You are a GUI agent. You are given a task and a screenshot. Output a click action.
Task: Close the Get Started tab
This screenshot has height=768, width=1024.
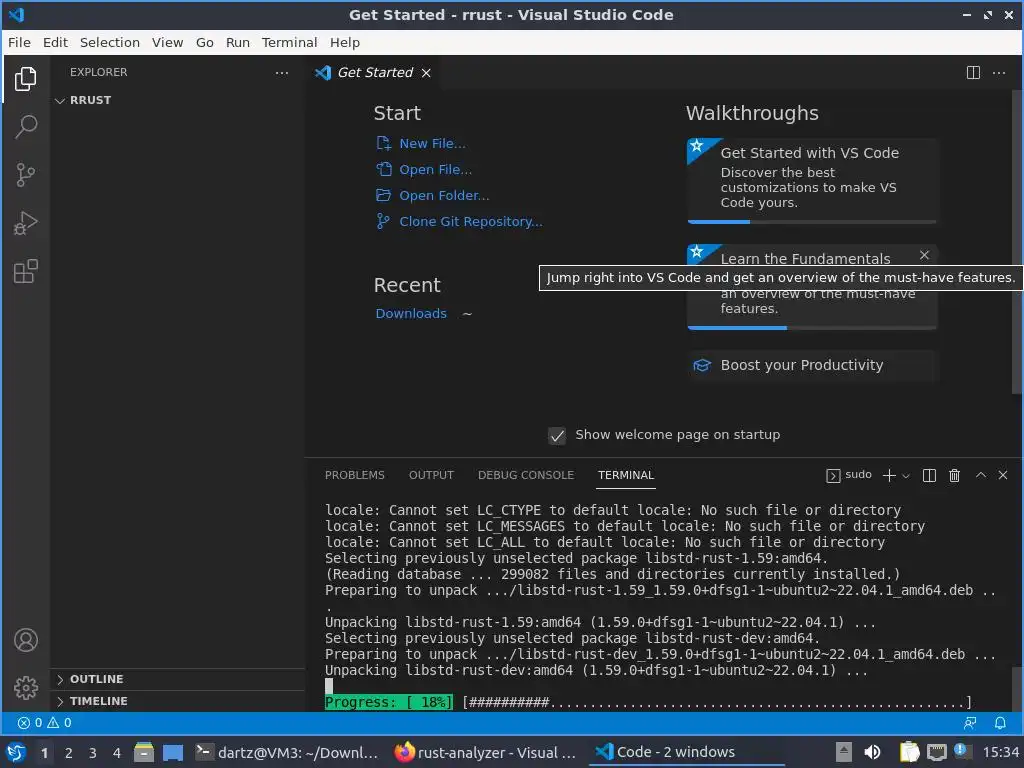tap(426, 72)
